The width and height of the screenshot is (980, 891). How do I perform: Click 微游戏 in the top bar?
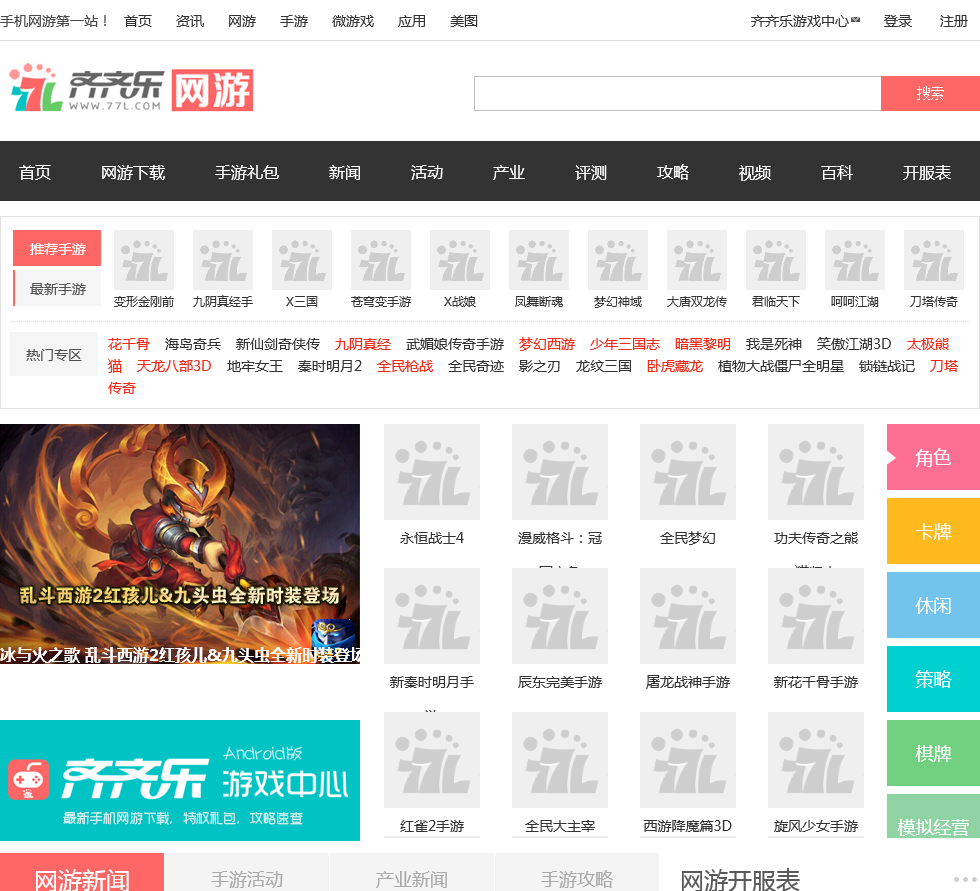[352, 21]
